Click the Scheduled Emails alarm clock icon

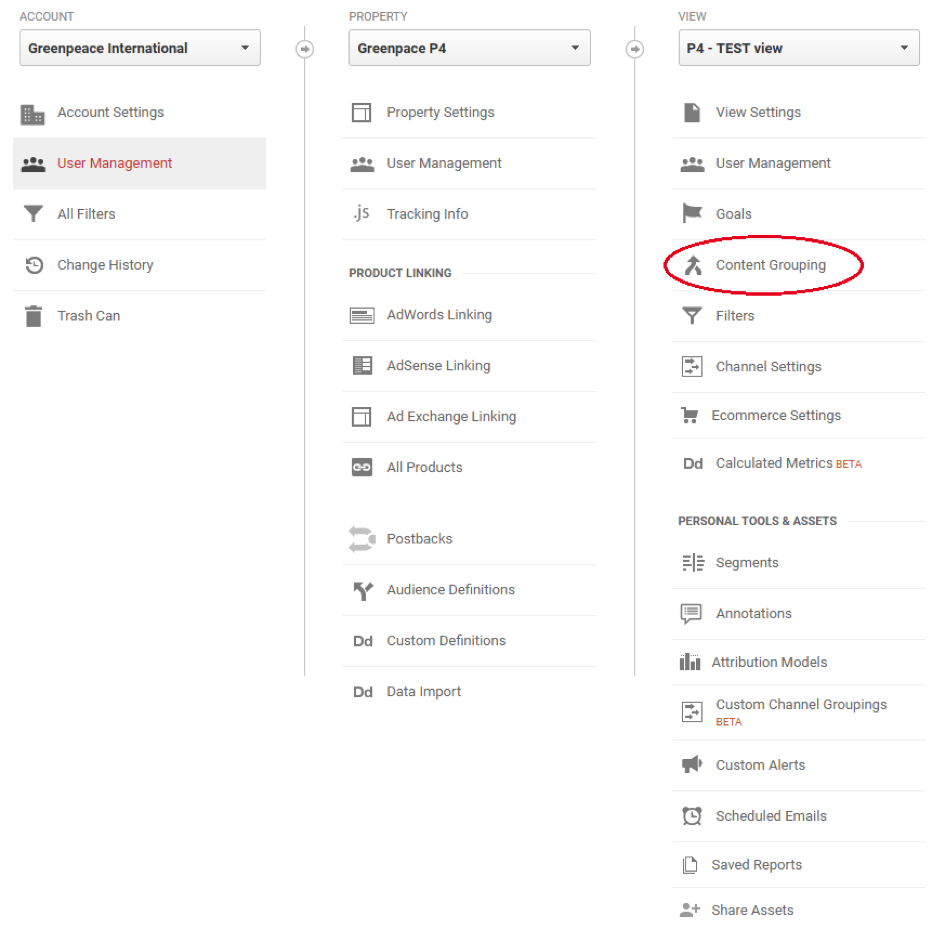pyautogui.click(x=692, y=816)
